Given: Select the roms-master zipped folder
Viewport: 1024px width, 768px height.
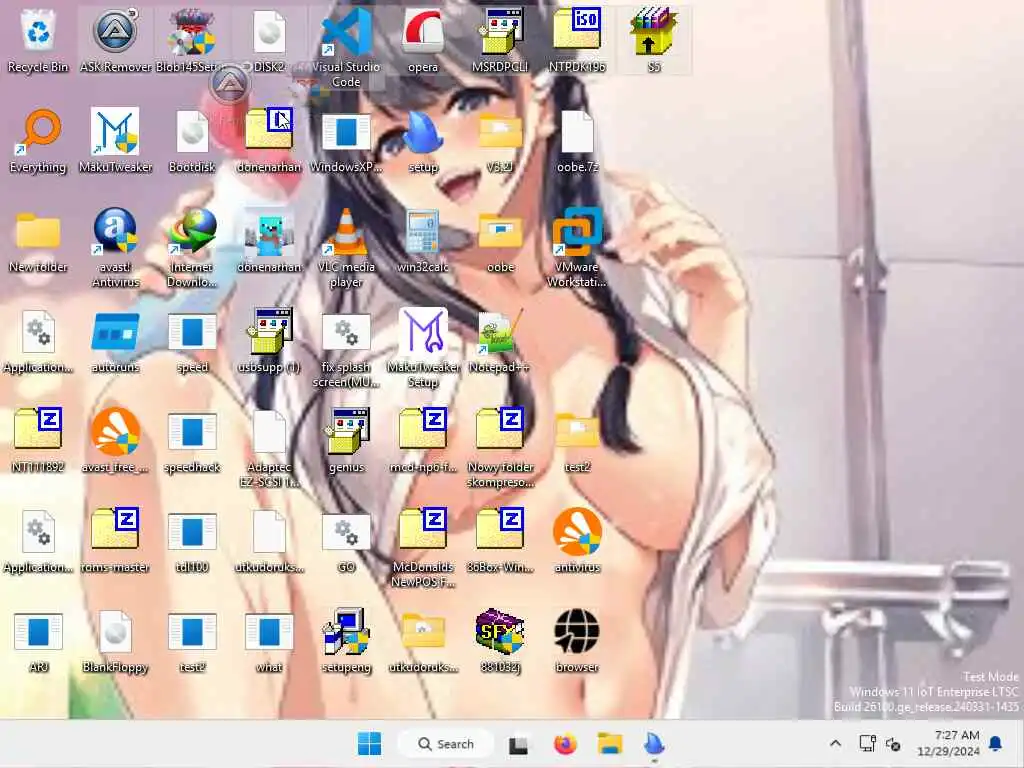Looking at the screenshot, I should tap(116, 541).
